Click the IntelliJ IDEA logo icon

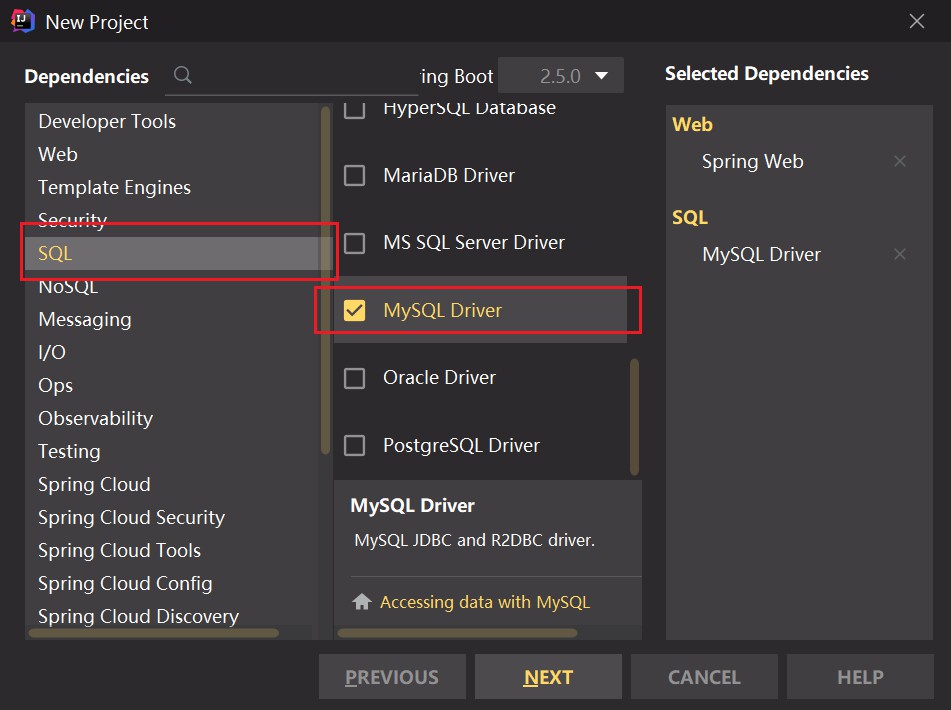coord(22,21)
